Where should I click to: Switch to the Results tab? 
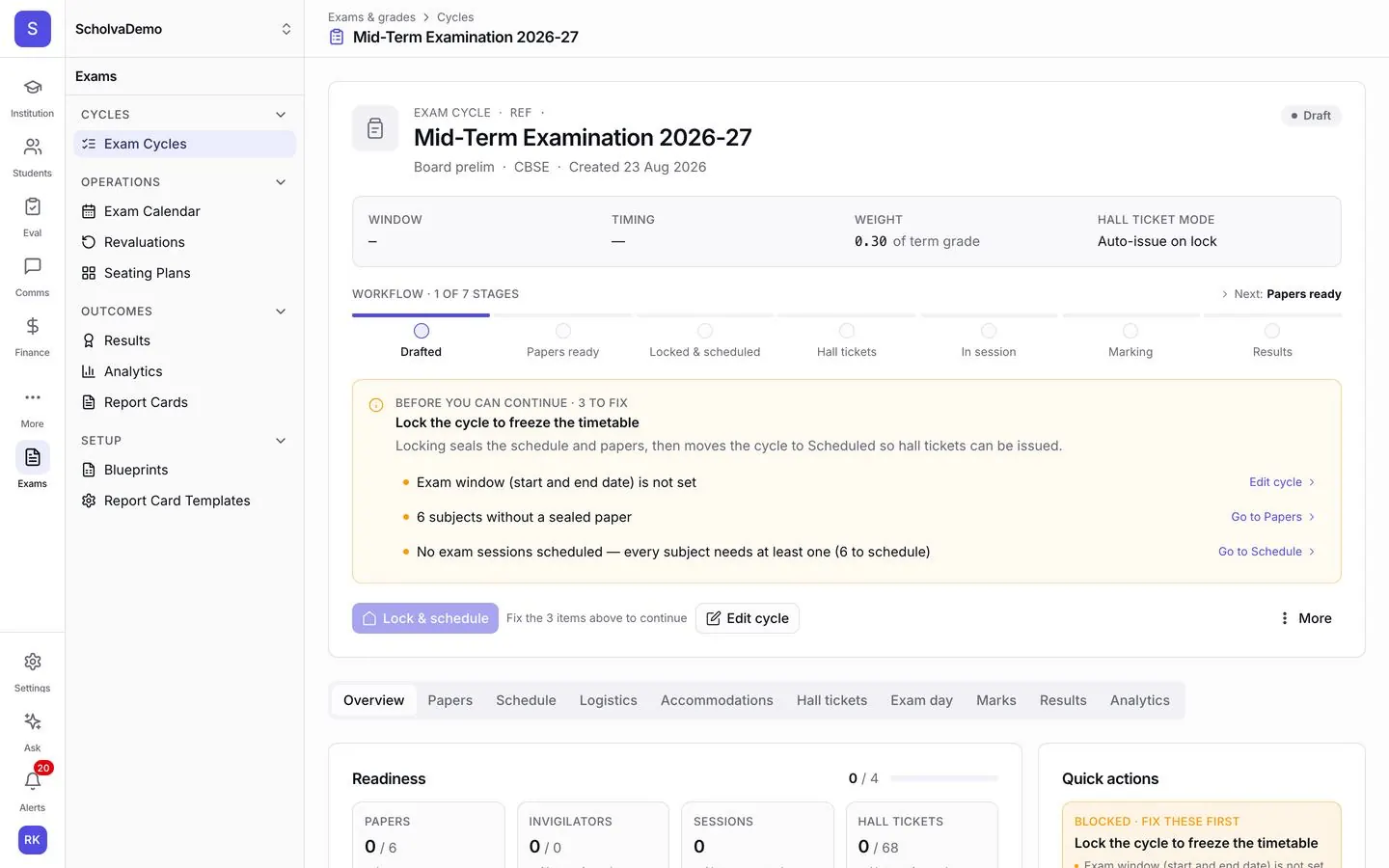[x=1063, y=700]
